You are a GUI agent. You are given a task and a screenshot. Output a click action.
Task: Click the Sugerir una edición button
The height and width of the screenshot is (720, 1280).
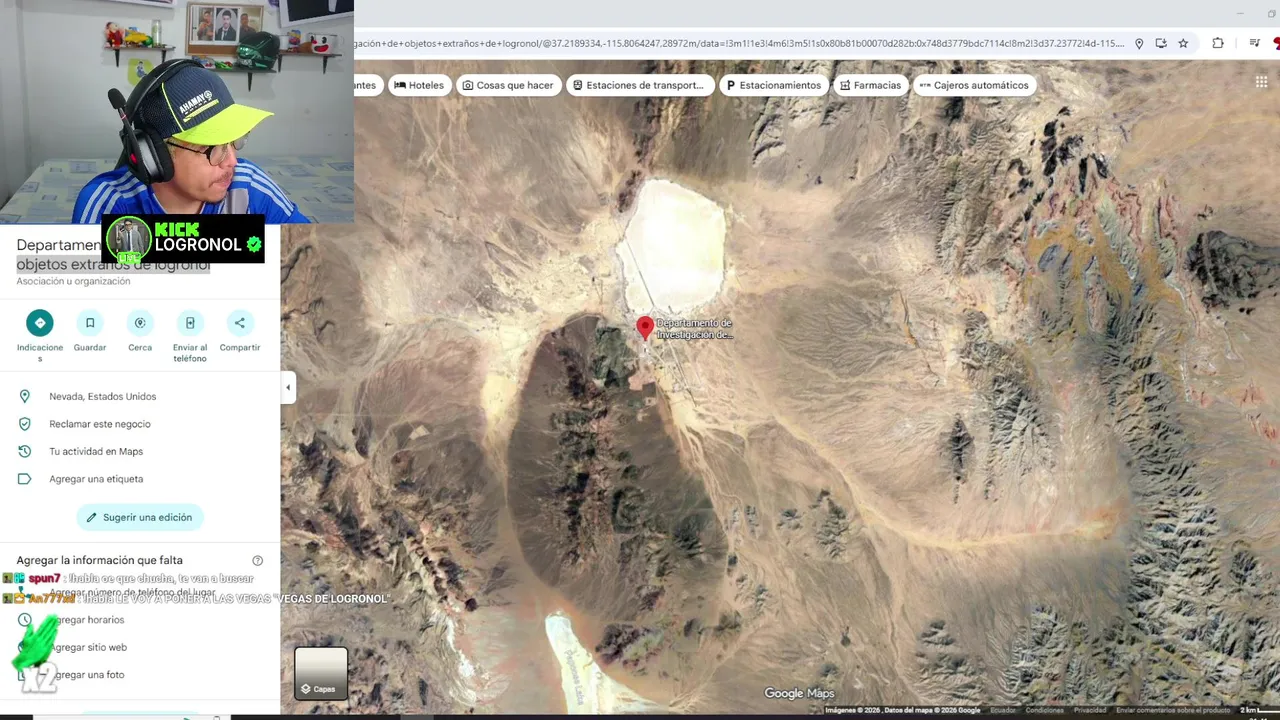(x=140, y=517)
